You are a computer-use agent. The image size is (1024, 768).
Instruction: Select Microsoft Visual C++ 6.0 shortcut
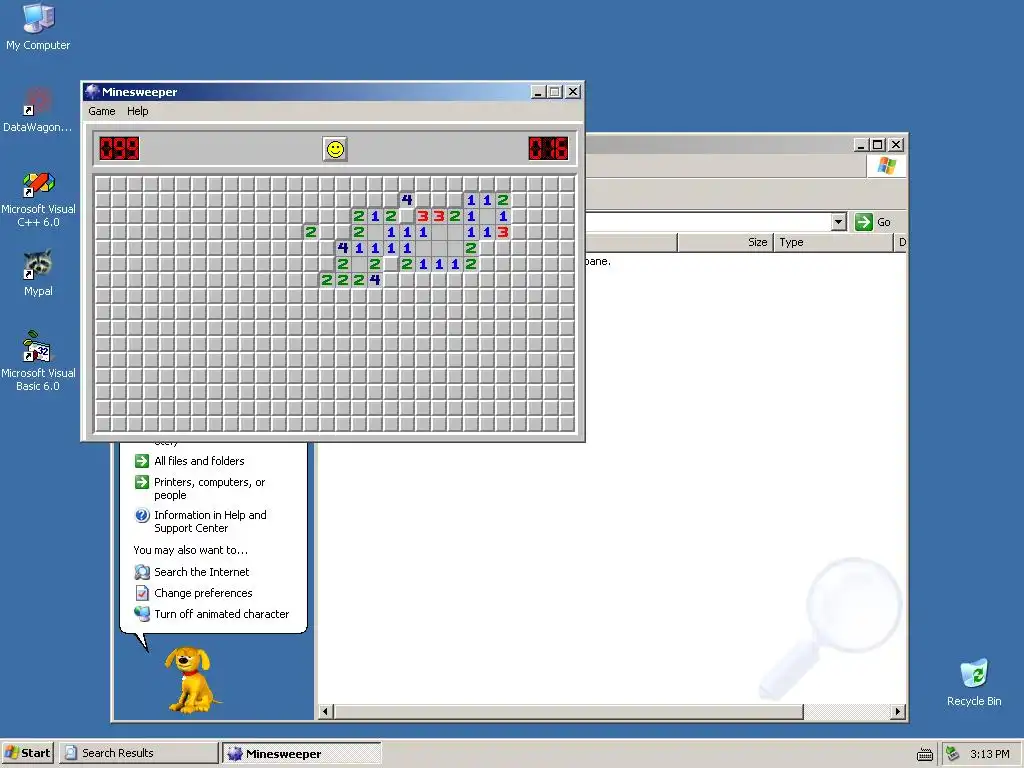coord(38,199)
